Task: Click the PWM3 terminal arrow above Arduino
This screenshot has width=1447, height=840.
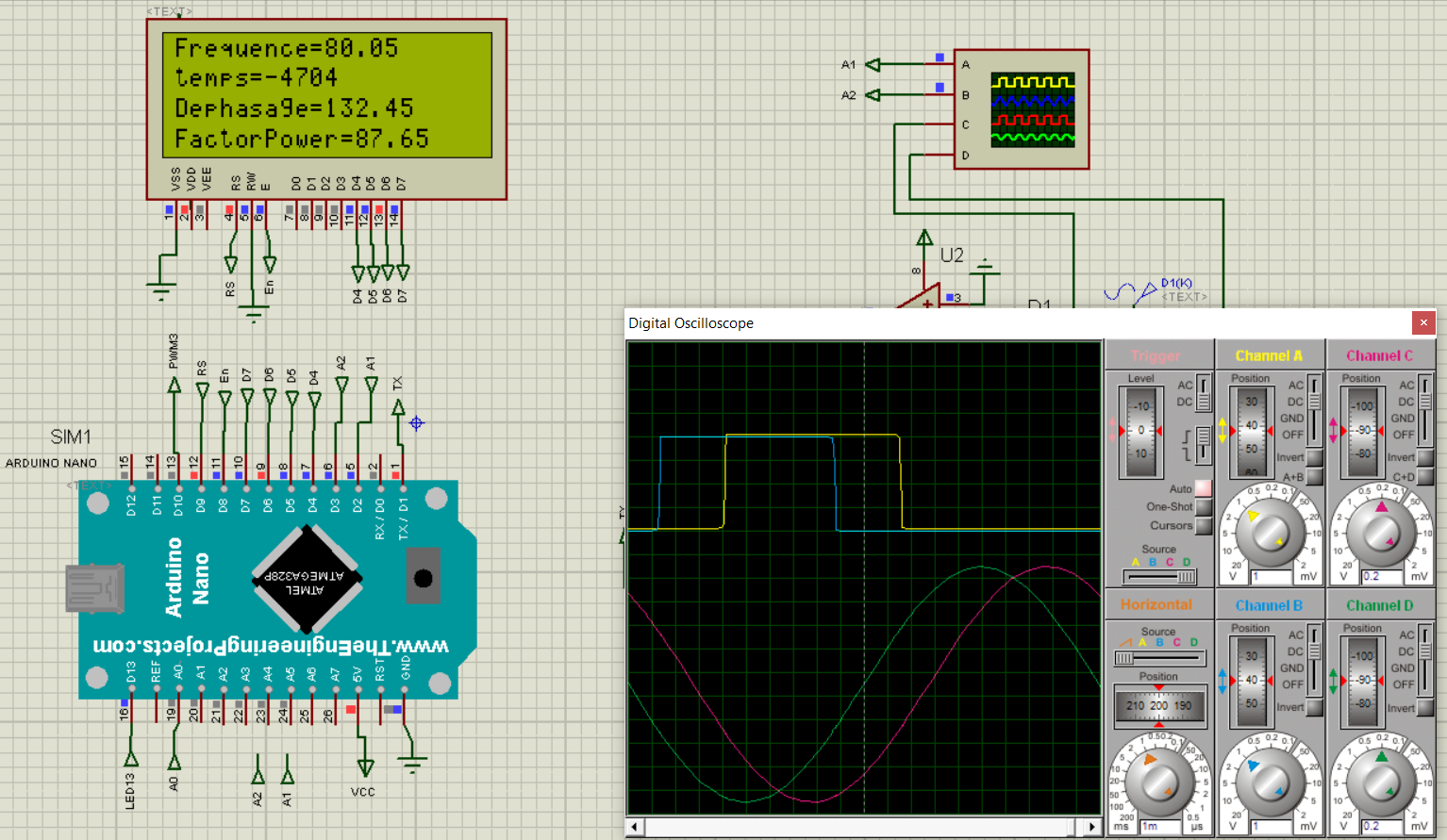Action: 175,385
